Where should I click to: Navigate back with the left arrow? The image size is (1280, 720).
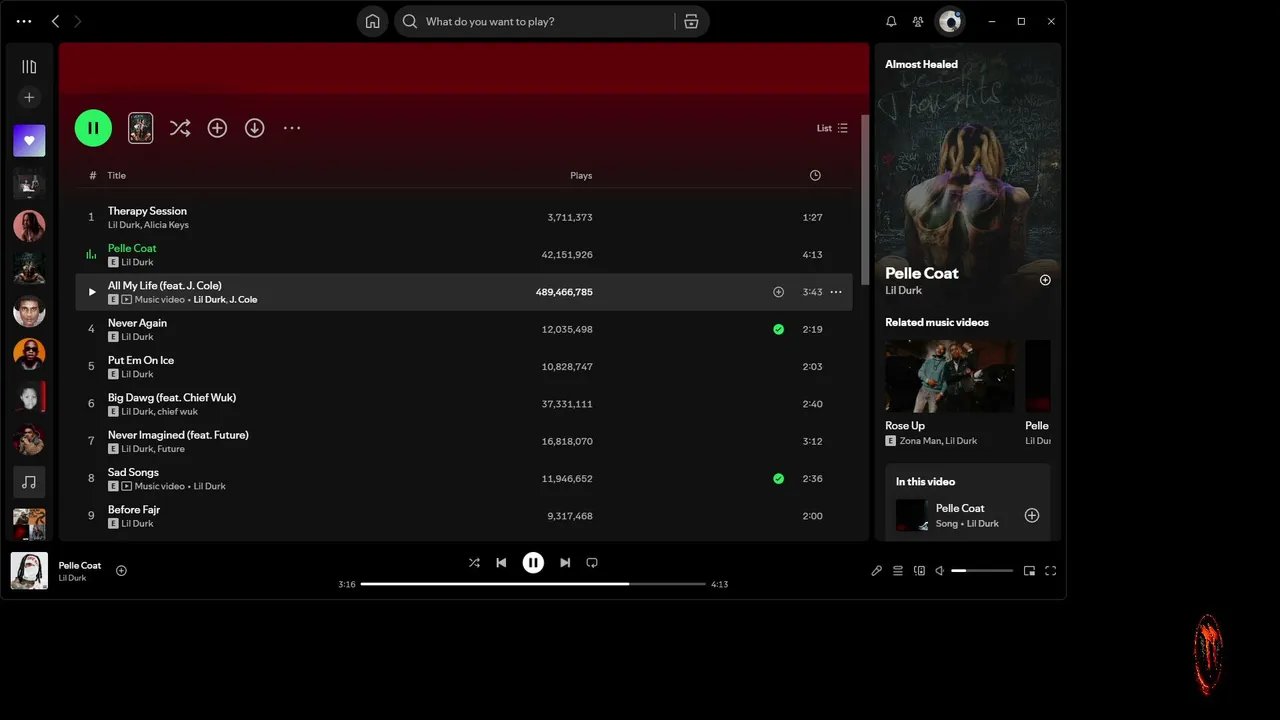point(55,21)
